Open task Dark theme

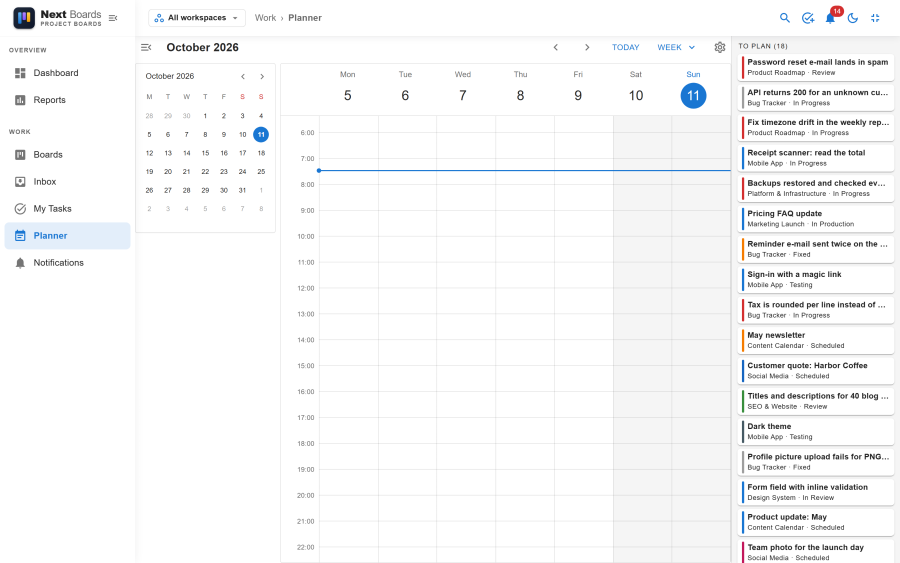(816, 432)
